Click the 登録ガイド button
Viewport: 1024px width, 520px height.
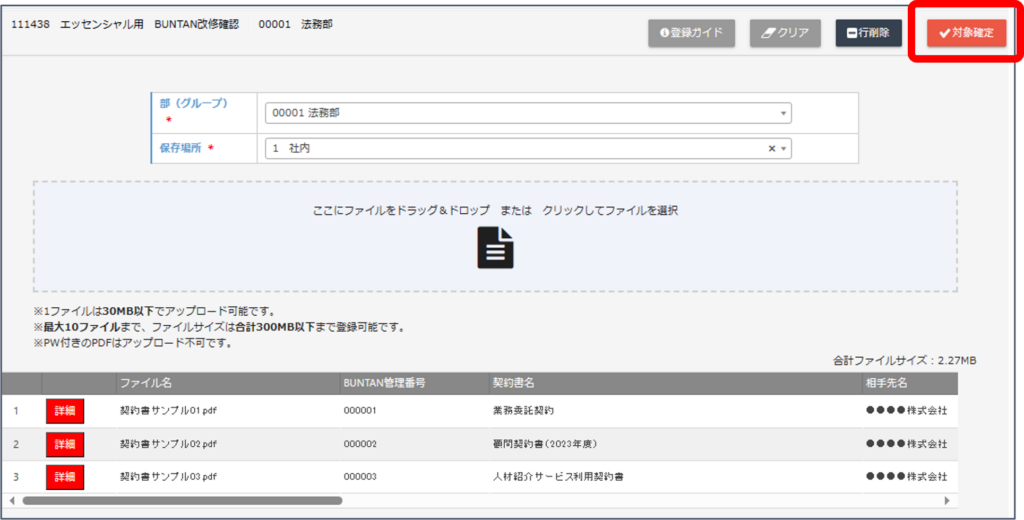[692, 33]
